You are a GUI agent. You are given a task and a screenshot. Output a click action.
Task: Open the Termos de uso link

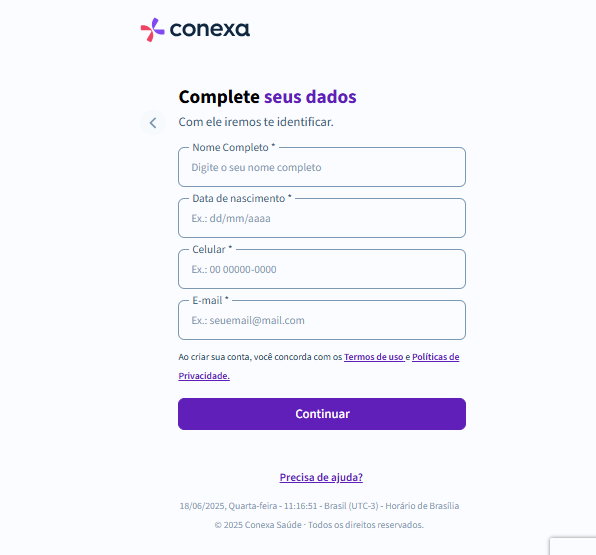374,357
